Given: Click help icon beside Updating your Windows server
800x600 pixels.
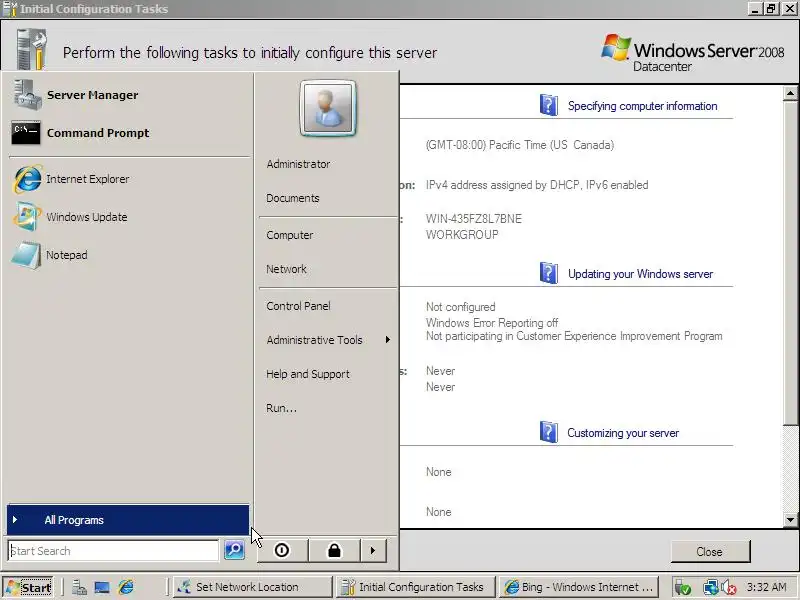Looking at the screenshot, I should [548, 273].
